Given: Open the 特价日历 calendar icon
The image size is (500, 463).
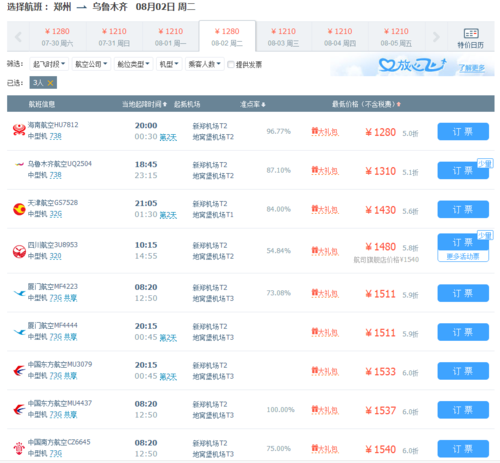Looking at the screenshot, I should (x=471, y=38).
